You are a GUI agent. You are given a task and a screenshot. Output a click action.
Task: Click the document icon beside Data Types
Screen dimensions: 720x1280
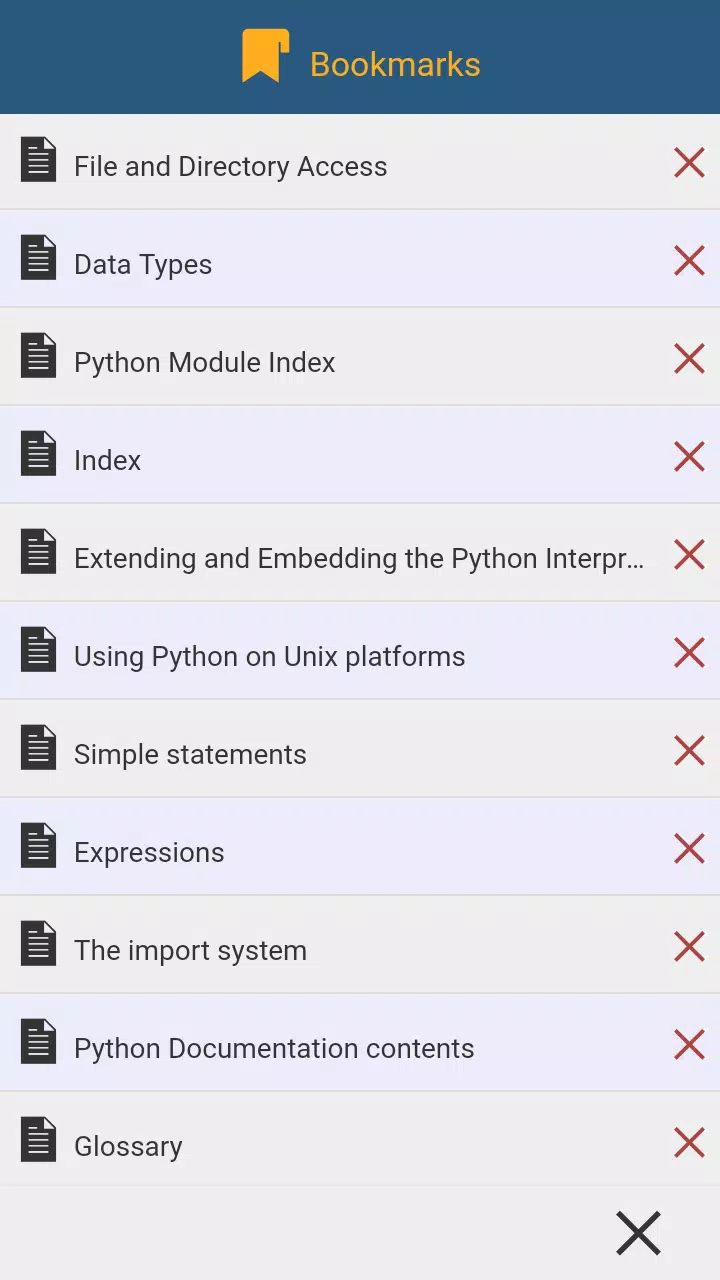(38, 258)
